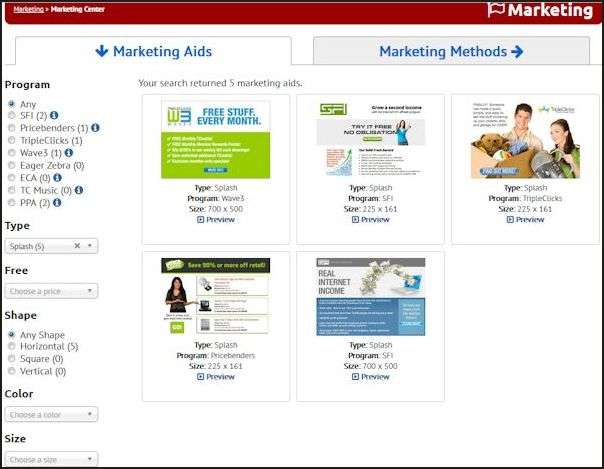The width and height of the screenshot is (604, 469).
Task: Switch to the Marketing Methods tab
Action: (451, 51)
